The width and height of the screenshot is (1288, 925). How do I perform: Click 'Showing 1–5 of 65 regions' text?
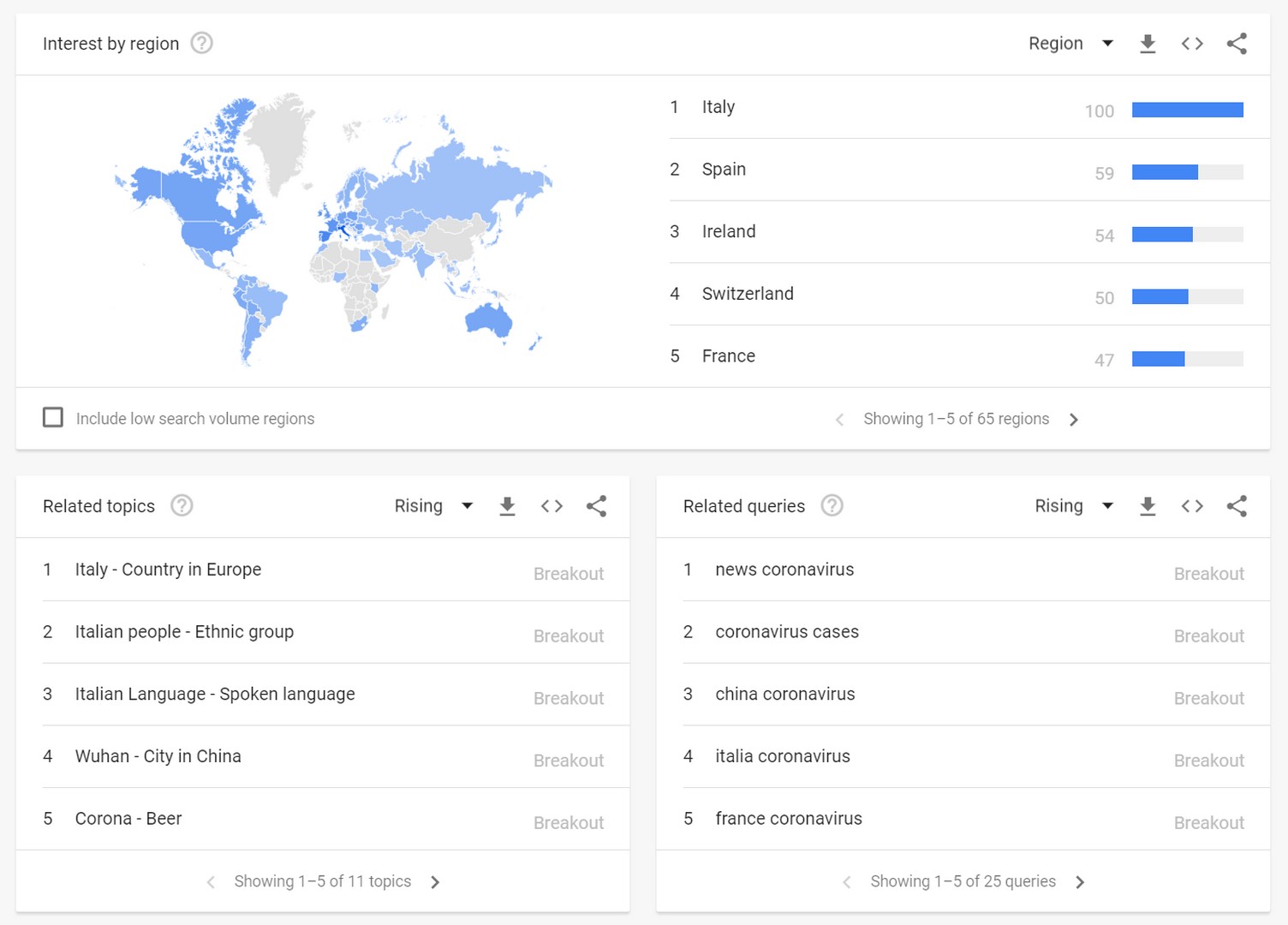[956, 419]
